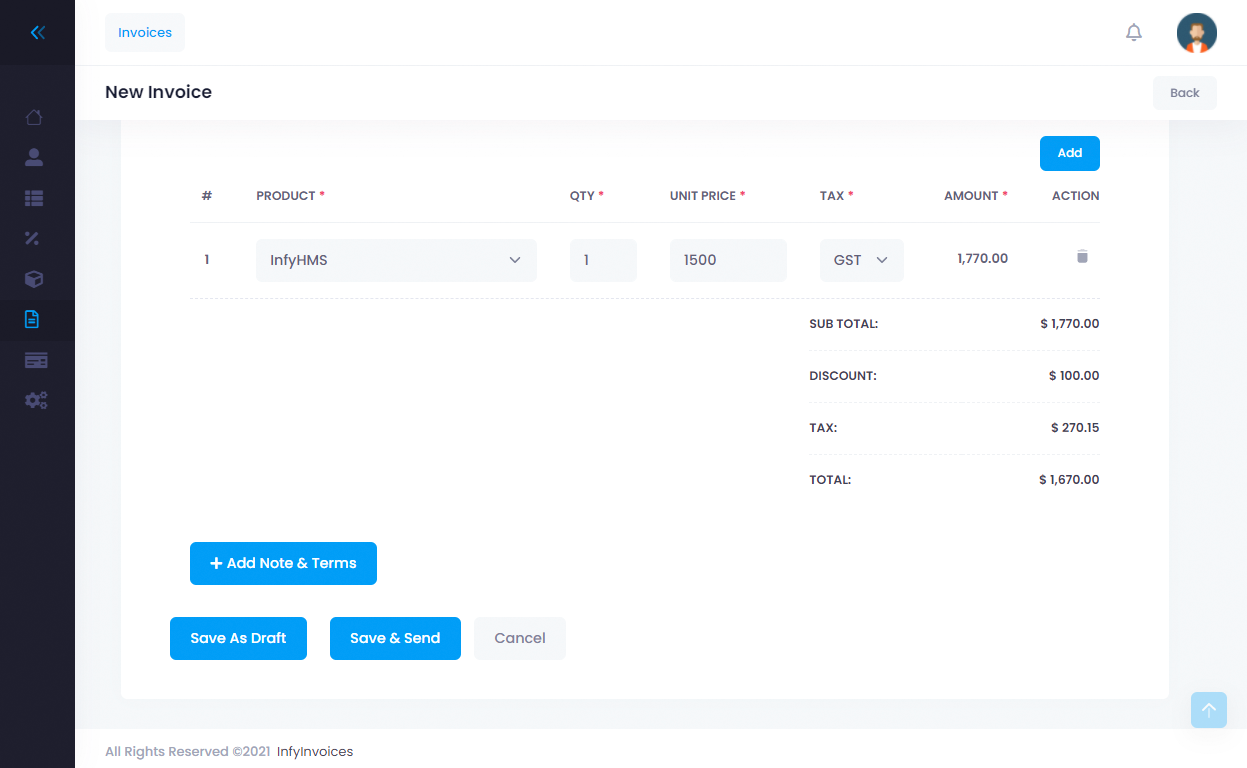Open the user profile avatar menu
1247x768 pixels.
click(1196, 32)
